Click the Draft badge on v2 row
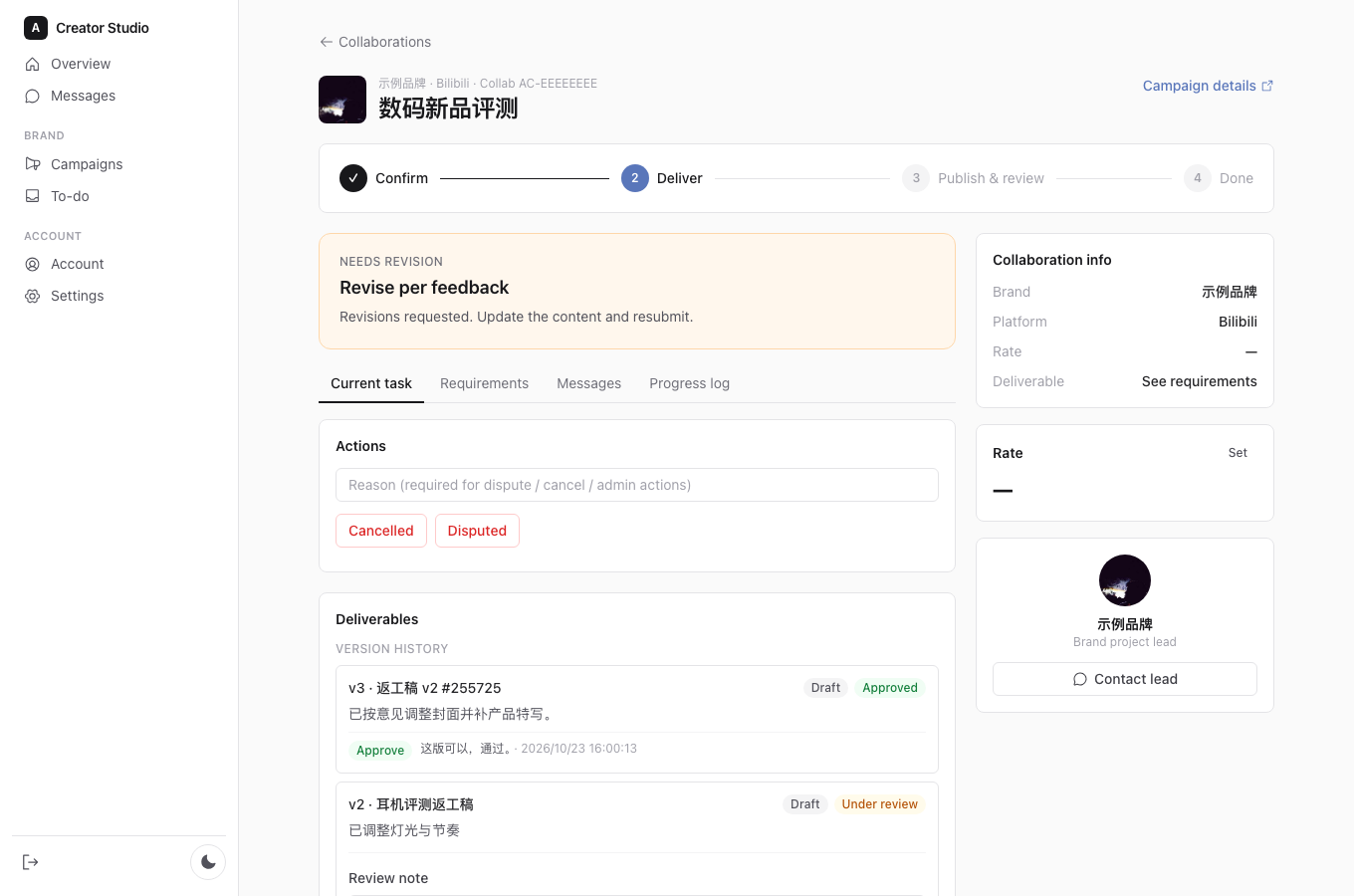1354x896 pixels. [x=805, y=804]
